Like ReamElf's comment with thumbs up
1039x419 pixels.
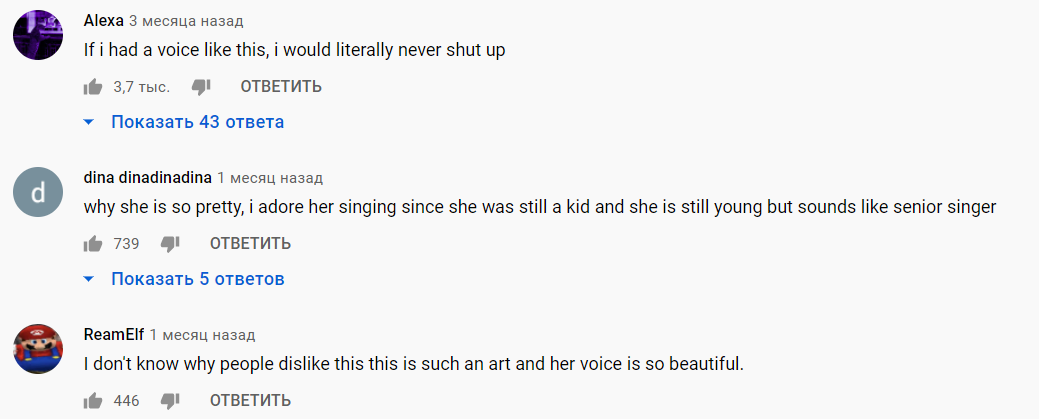tap(94, 401)
